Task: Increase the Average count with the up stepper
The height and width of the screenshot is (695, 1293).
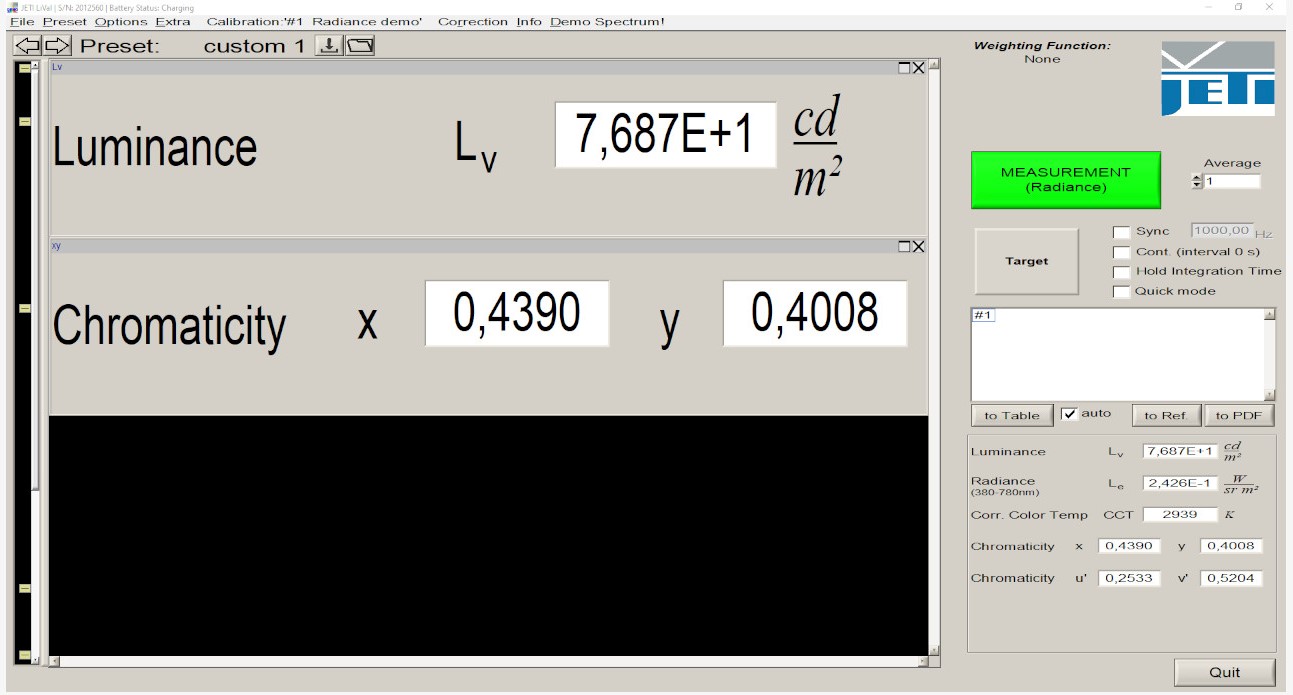Action: pos(1196,177)
